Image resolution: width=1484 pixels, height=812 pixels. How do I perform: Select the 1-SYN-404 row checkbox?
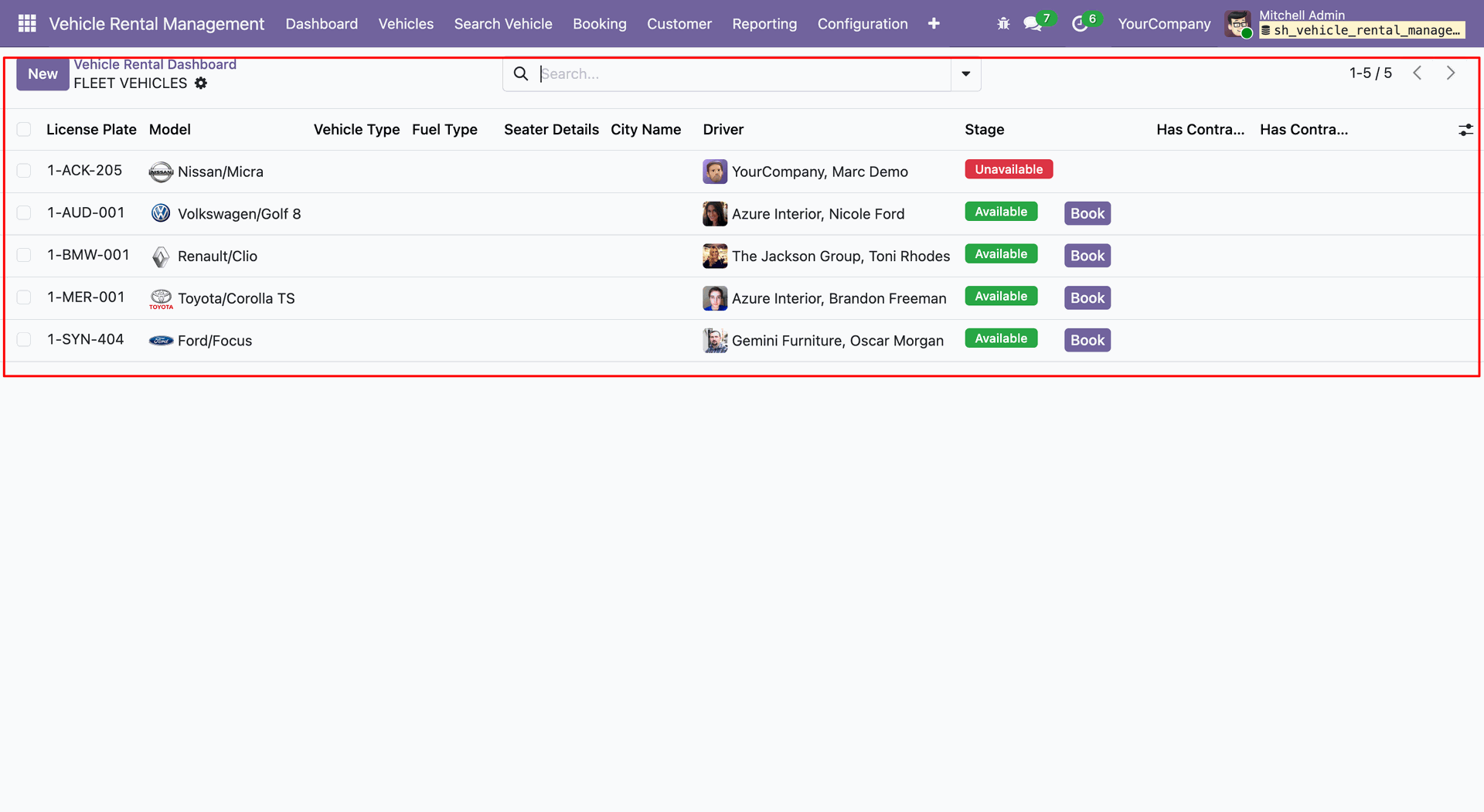[24, 340]
